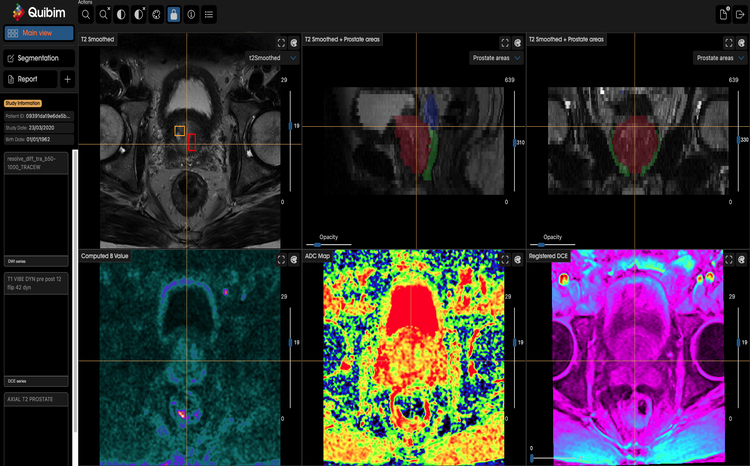Open the document notifications icon

coord(721,14)
